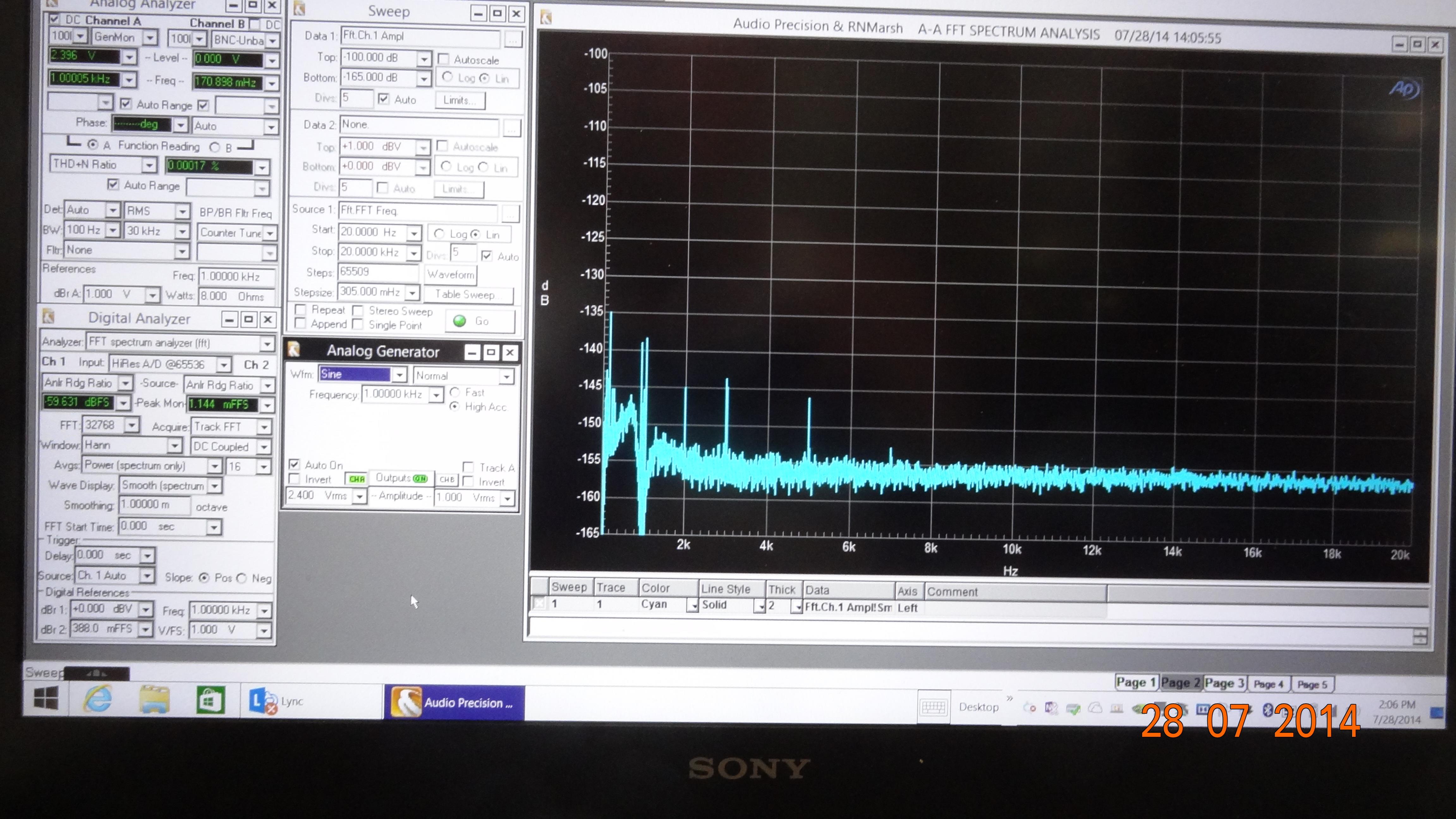Select Function Reading B radio button
The width and height of the screenshot is (1456, 819).
pos(215,147)
